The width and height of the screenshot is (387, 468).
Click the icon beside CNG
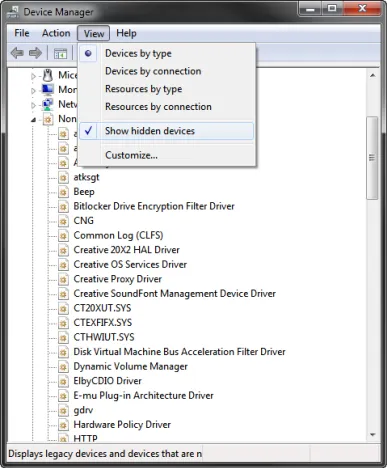[x=63, y=221]
